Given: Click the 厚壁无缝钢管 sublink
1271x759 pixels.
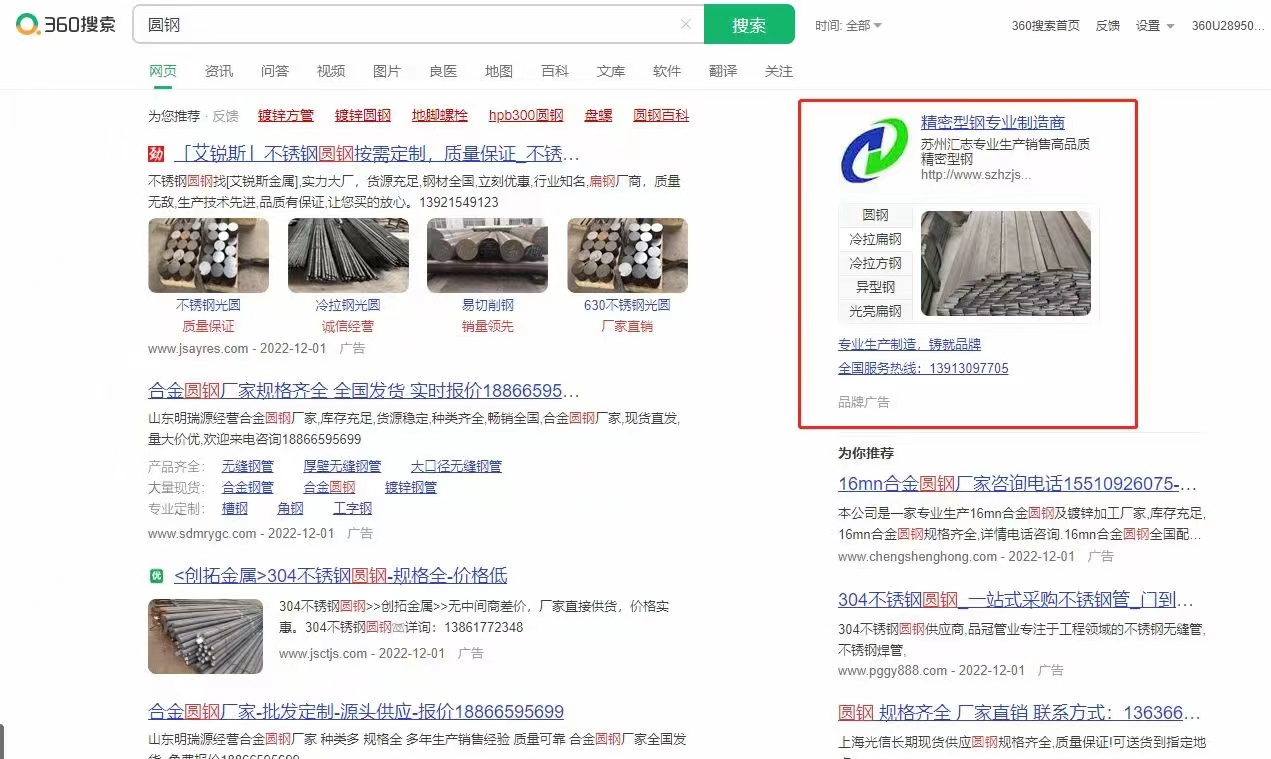Looking at the screenshot, I should pyautogui.click(x=342, y=466).
